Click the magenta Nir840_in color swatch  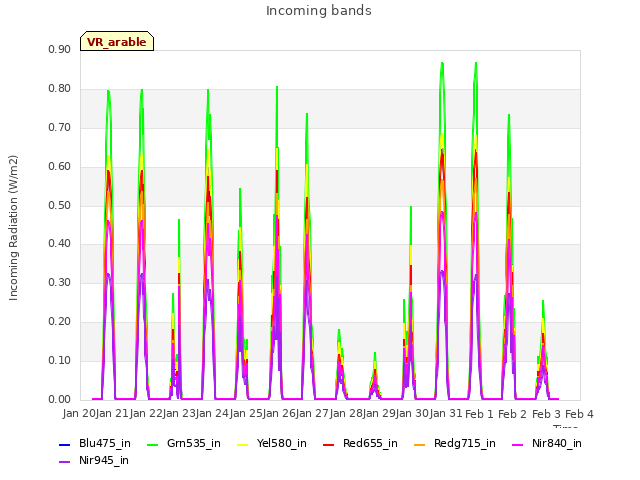point(518,444)
